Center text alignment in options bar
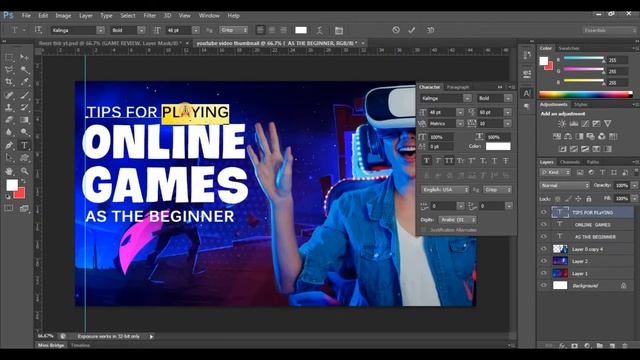The width and height of the screenshot is (640, 360). [x=271, y=30]
